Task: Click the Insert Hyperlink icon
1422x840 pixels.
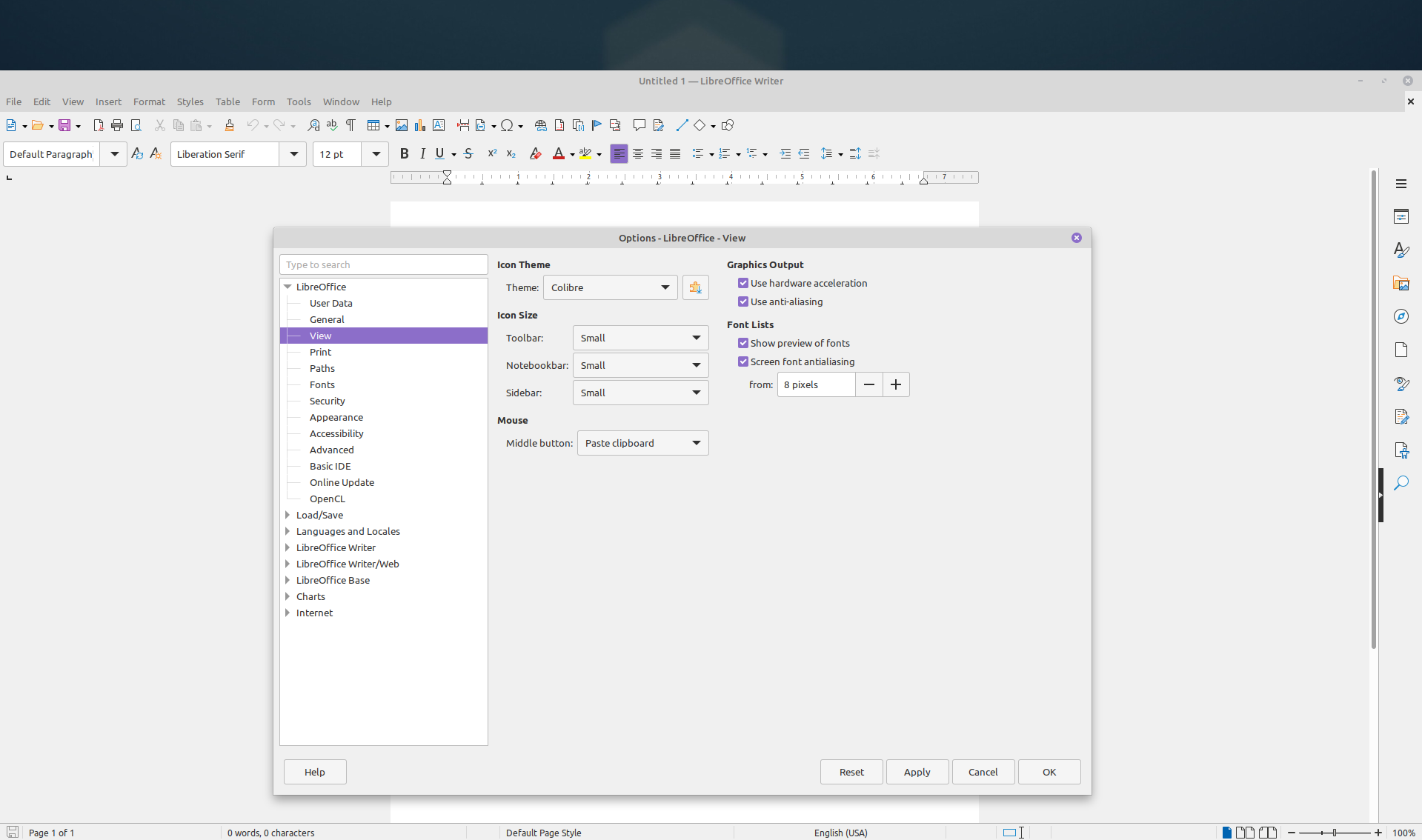Action: coord(541,126)
